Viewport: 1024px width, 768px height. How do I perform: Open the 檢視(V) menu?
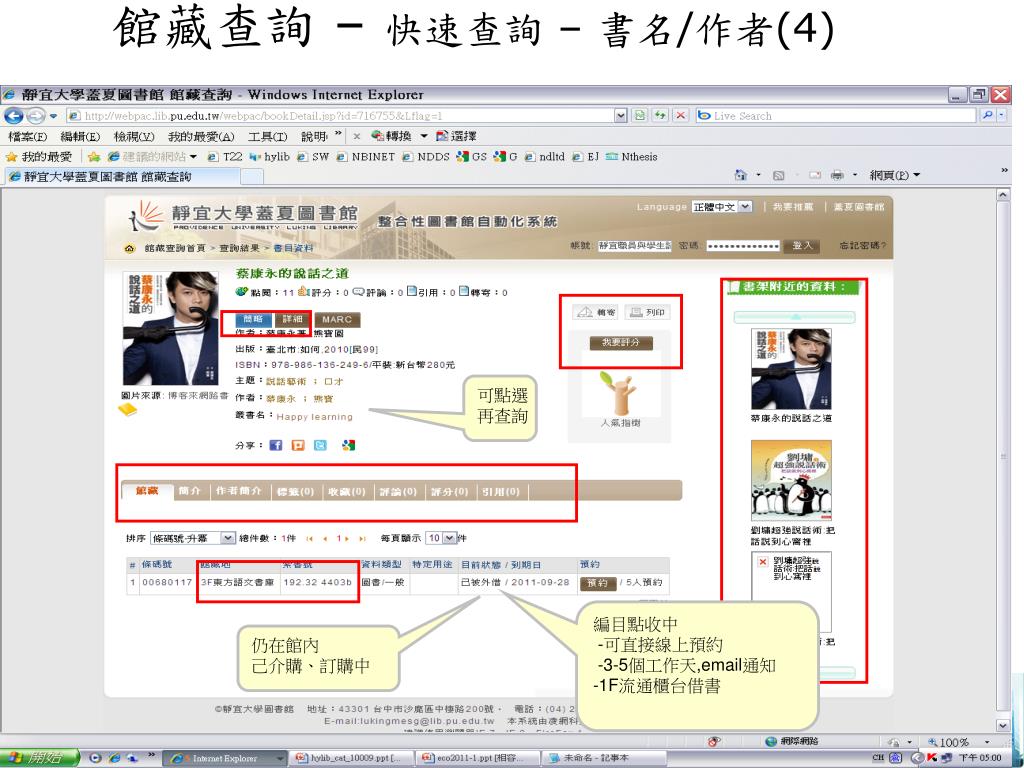tap(134, 136)
